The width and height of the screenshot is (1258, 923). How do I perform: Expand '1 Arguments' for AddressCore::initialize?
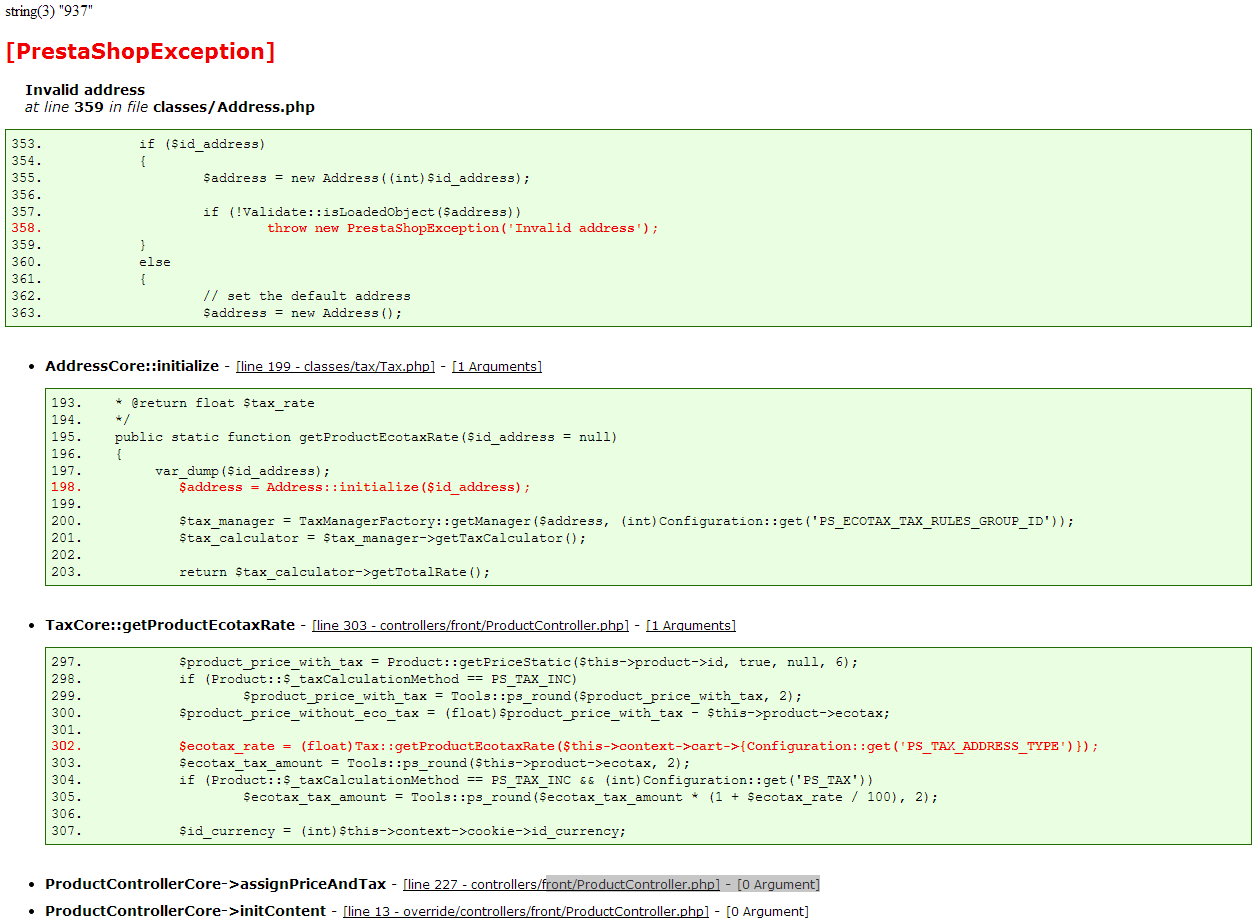[x=497, y=367]
